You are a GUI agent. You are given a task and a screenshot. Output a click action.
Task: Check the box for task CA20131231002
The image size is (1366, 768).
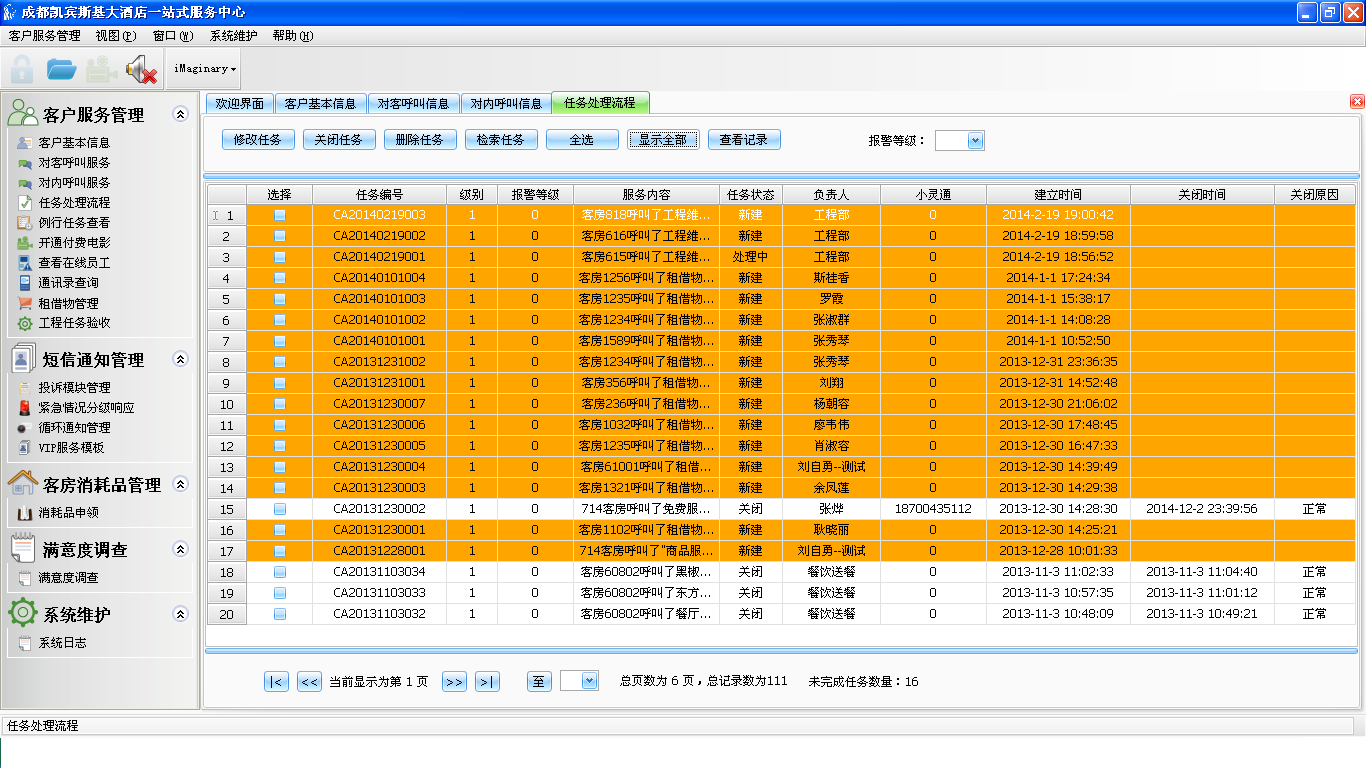(279, 362)
